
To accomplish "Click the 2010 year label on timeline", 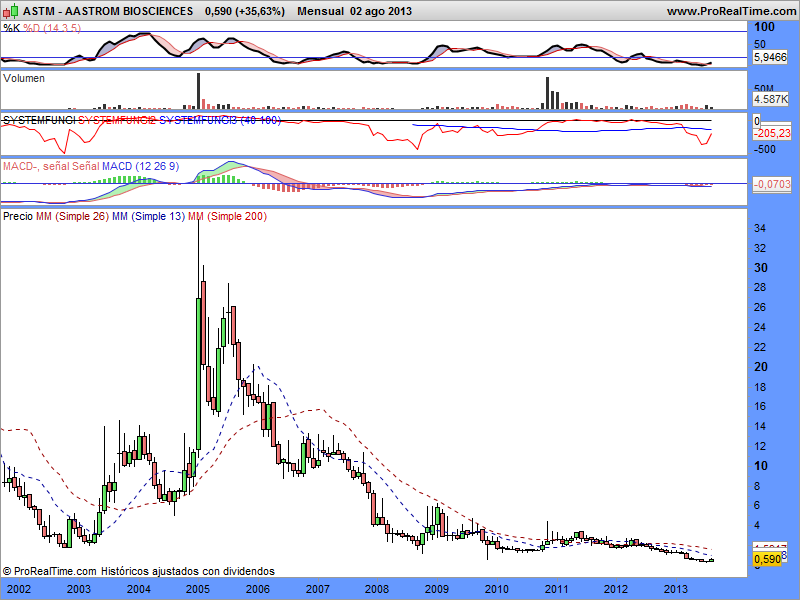I will pos(496,589).
